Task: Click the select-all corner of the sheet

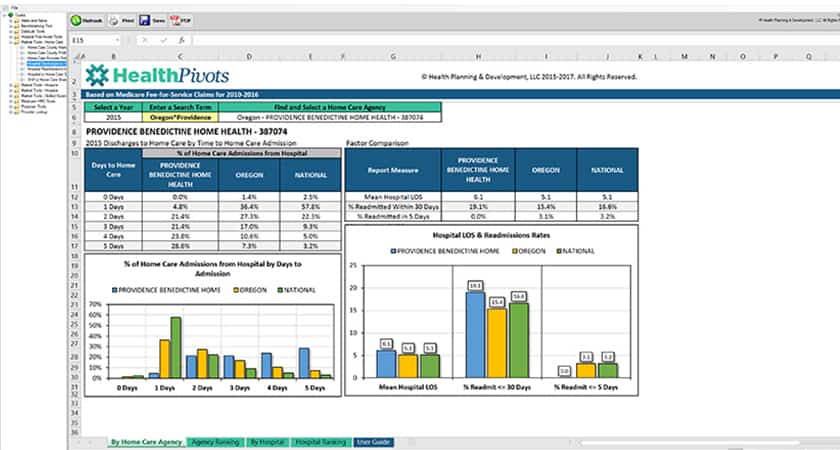Action: coord(77,56)
